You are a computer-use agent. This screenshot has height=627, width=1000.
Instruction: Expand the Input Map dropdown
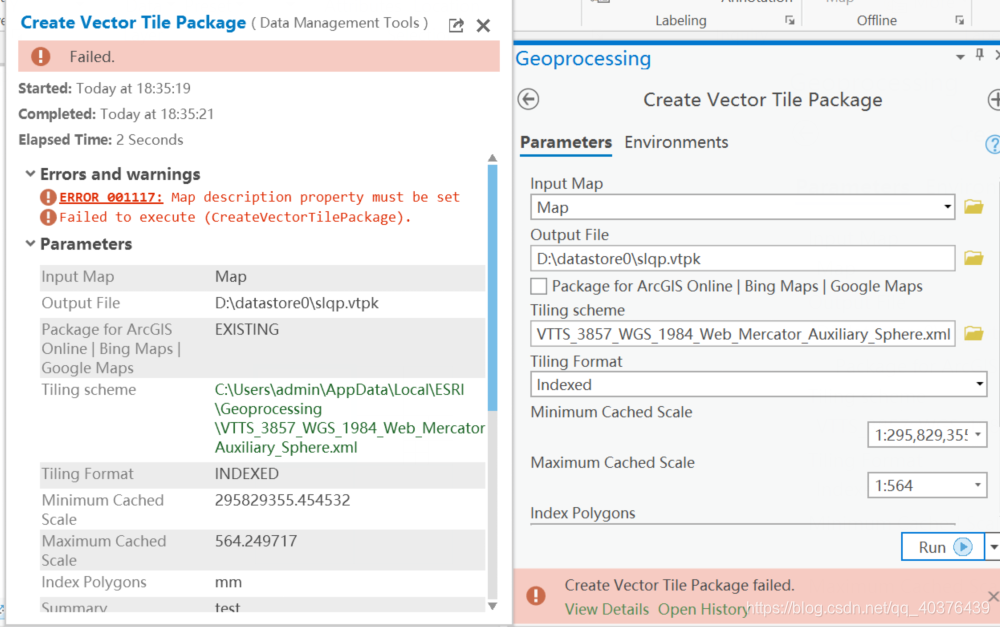coord(947,207)
